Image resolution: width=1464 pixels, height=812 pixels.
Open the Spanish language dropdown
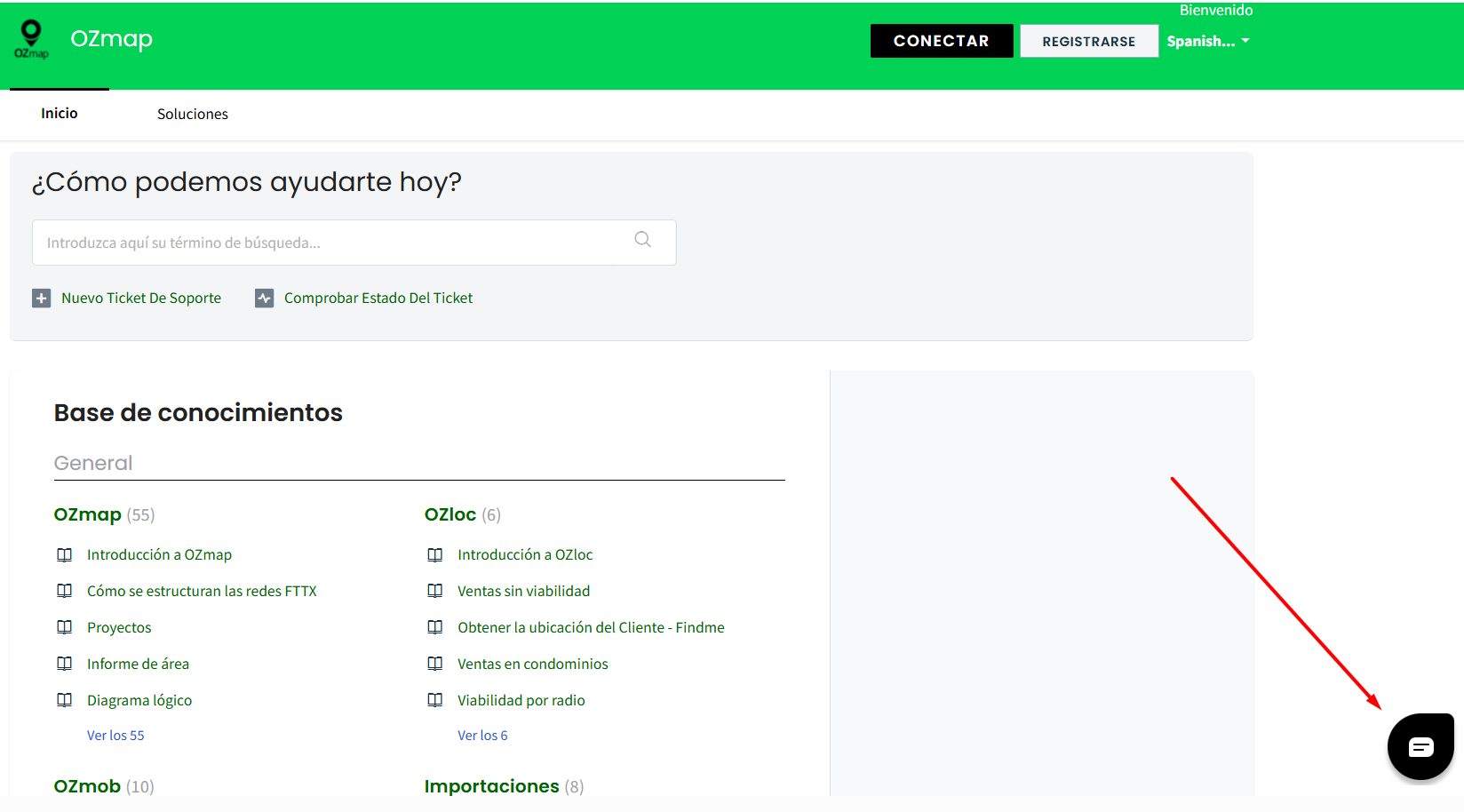pos(1208,41)
